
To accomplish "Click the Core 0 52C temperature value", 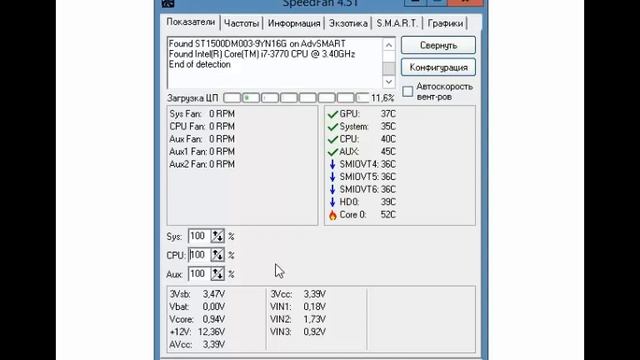I will click(x=388, y=215).
